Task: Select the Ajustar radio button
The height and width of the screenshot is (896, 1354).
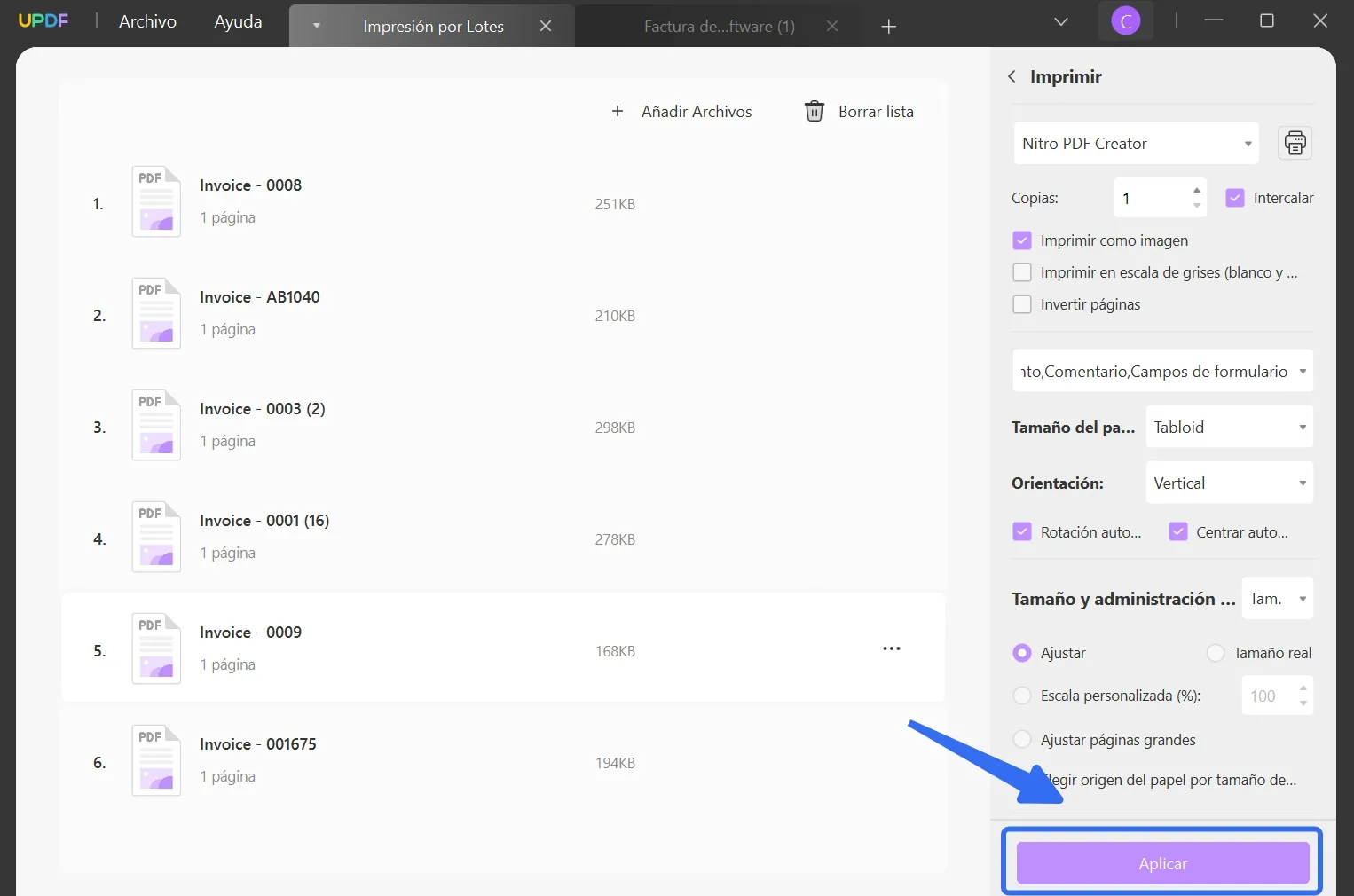Action: (x=1022, y=653)
